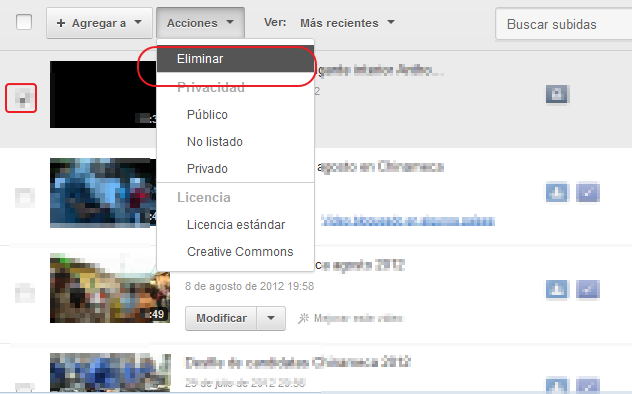Click the purple icon in the agosto en Chinameca row
632x394 pixels.
coord(588,193)
